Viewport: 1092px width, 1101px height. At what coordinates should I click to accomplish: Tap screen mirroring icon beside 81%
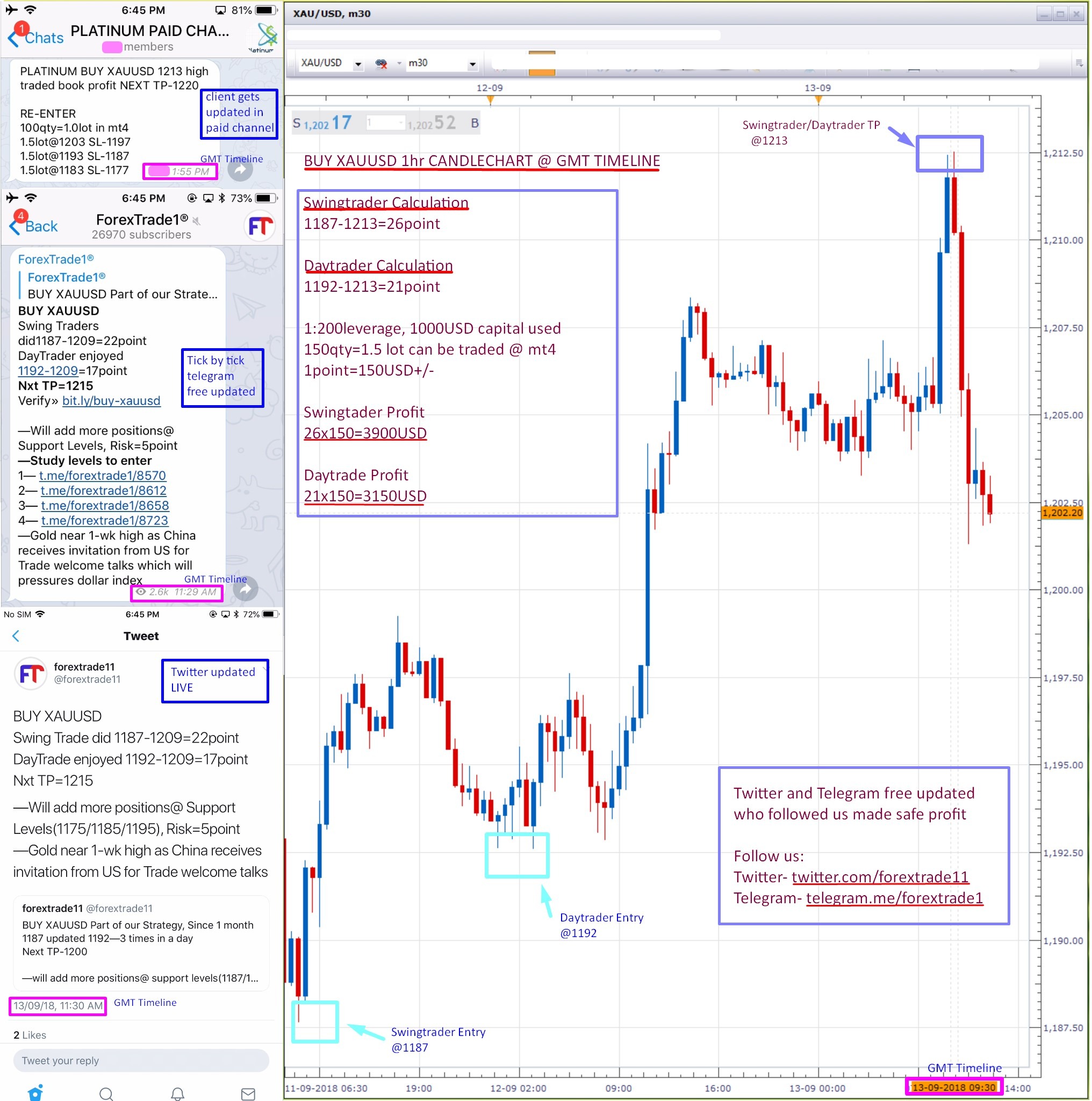(220, 10)
